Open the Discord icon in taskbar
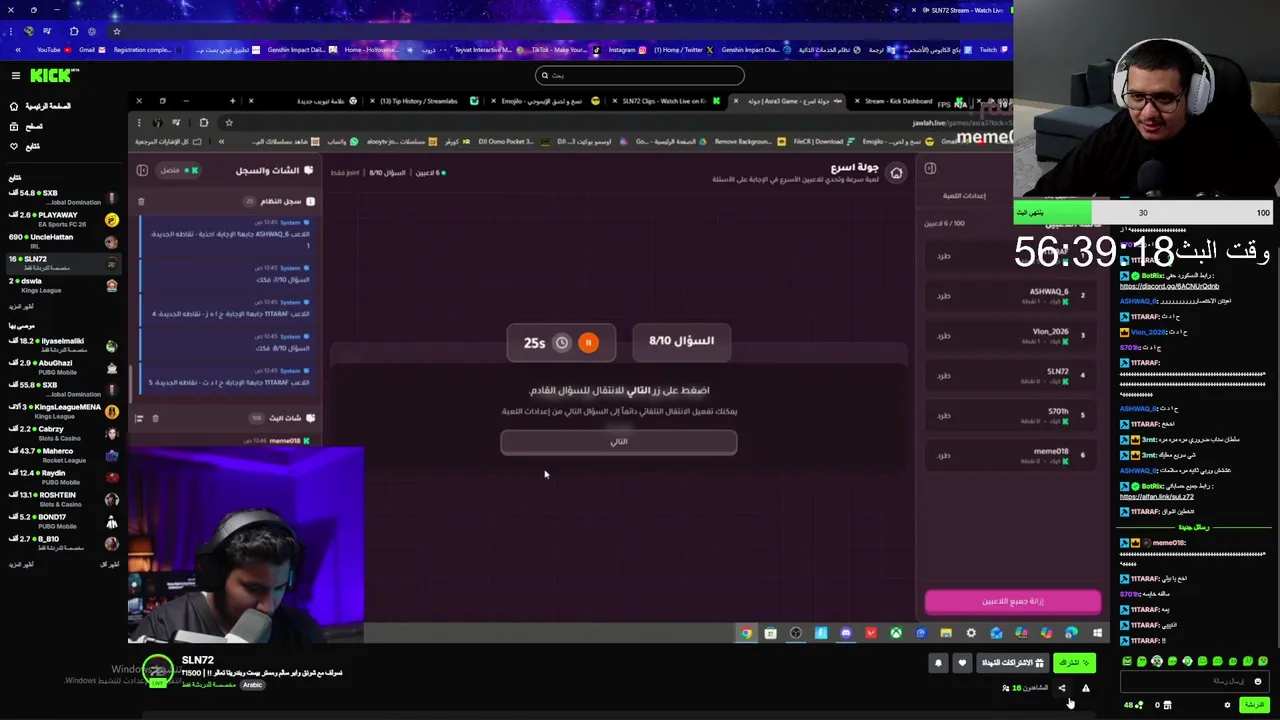 pos(846,633)
